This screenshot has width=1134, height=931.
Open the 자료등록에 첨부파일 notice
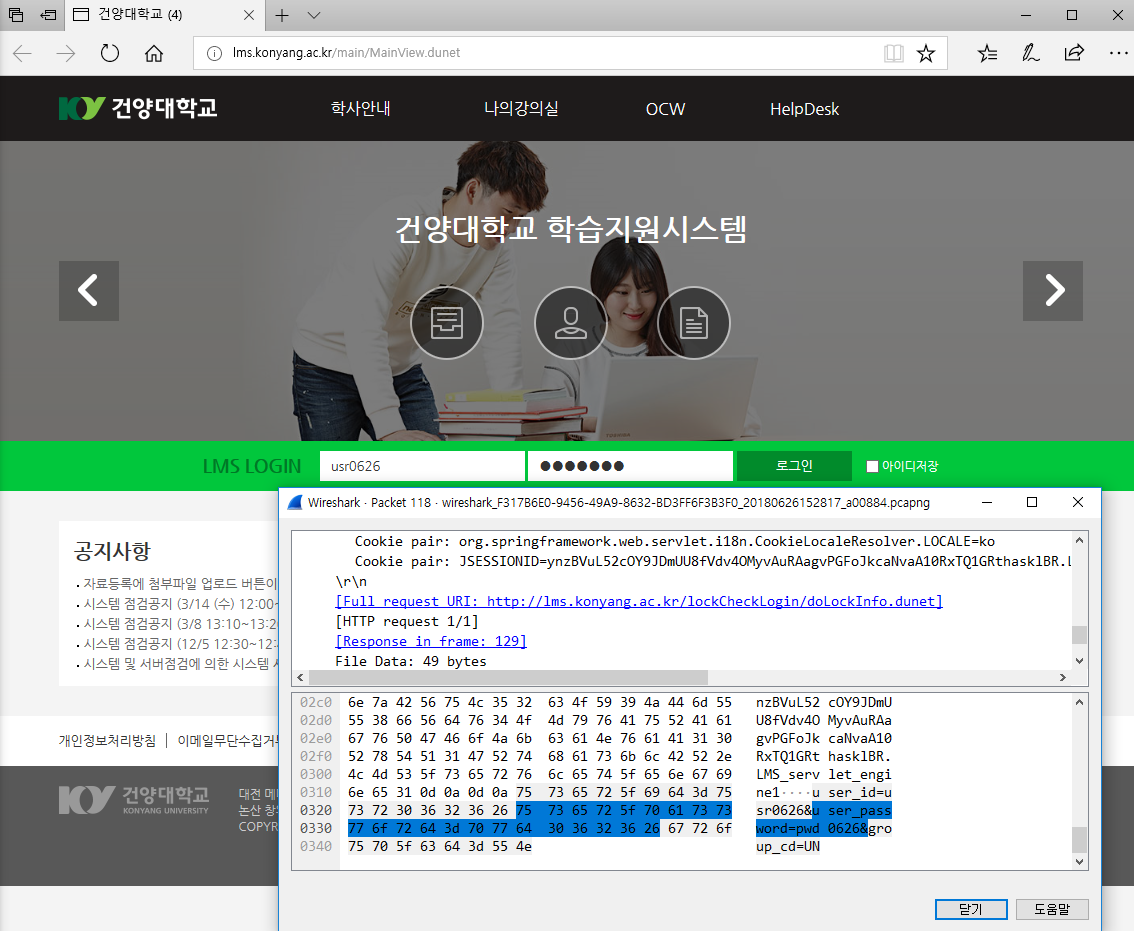point(179,583)
